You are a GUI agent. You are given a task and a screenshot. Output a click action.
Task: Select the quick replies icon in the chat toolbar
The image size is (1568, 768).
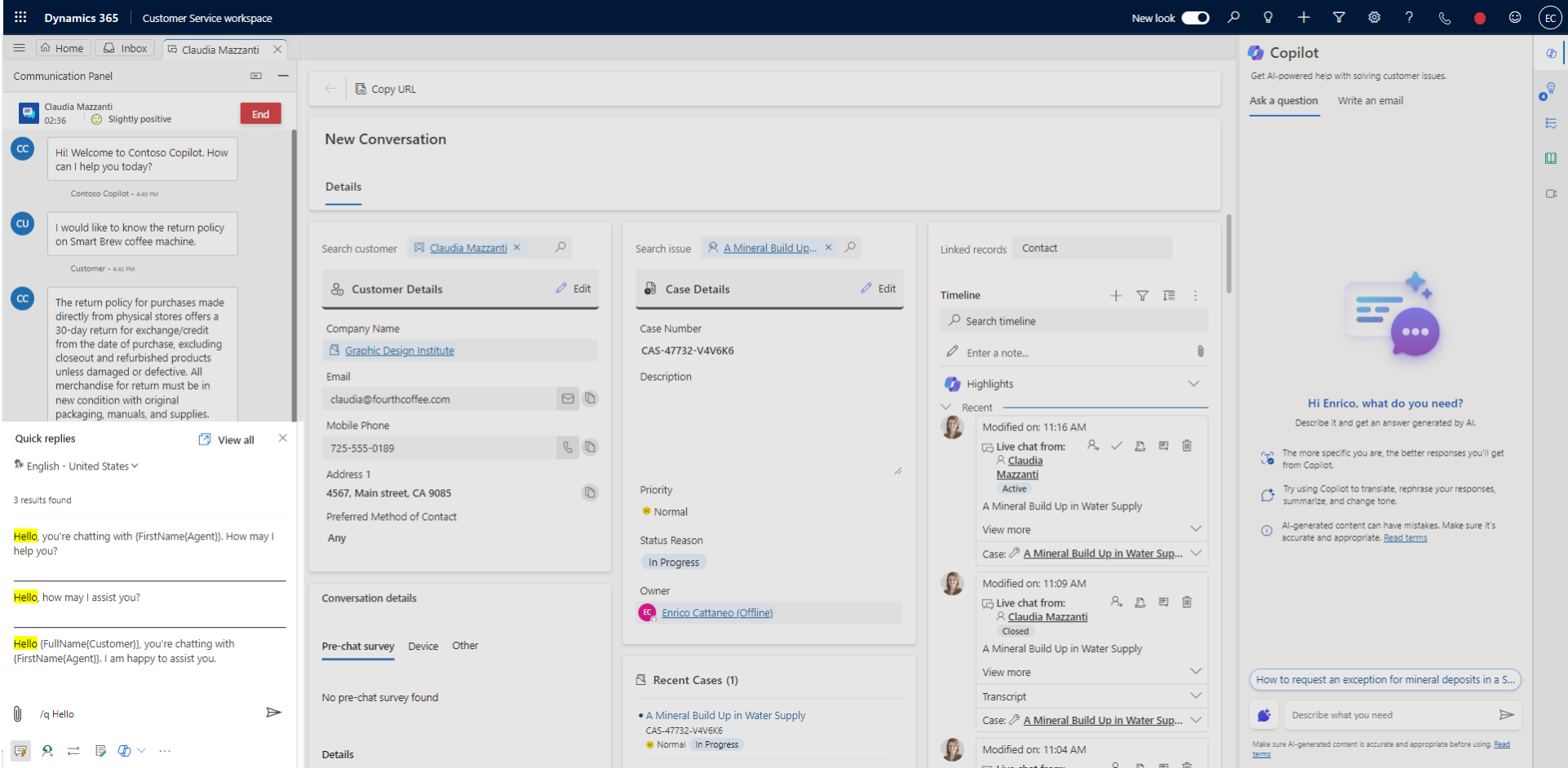click(20, 751)
